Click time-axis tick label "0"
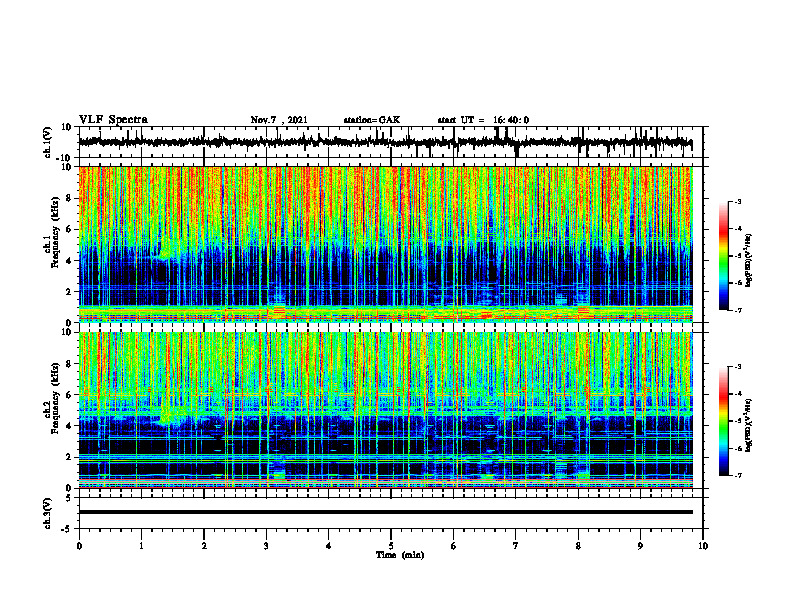Image resolution: width=792 pixels, height=612 pixels. coord(79,546)
